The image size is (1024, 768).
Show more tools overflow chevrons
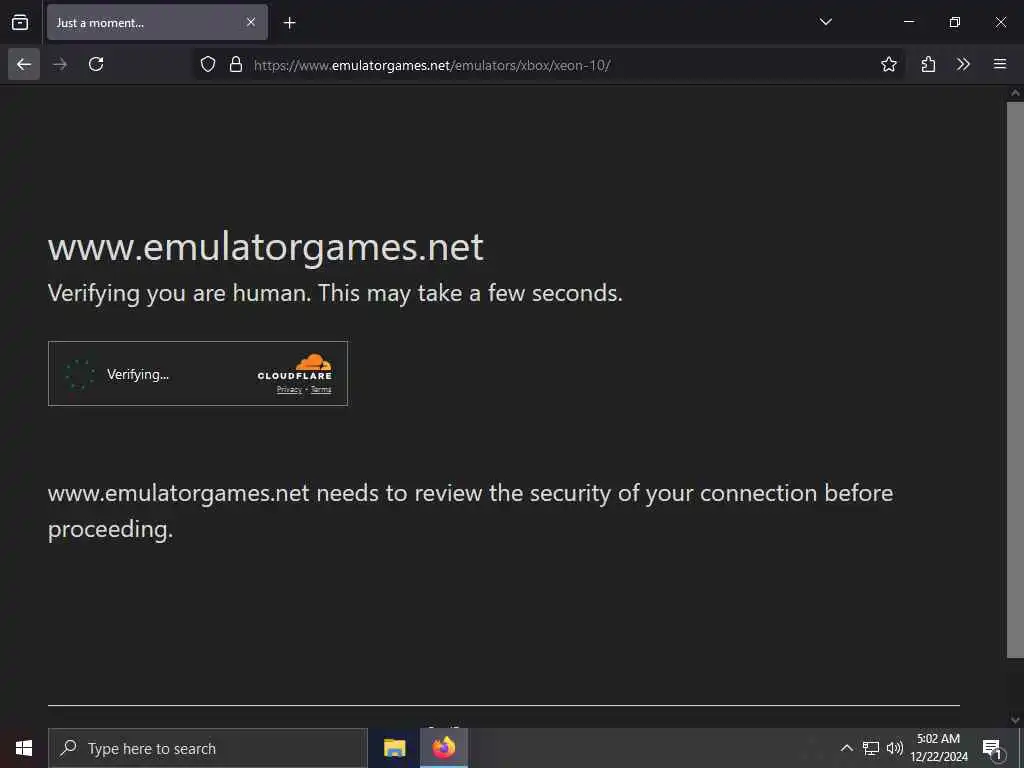[963, 64]
